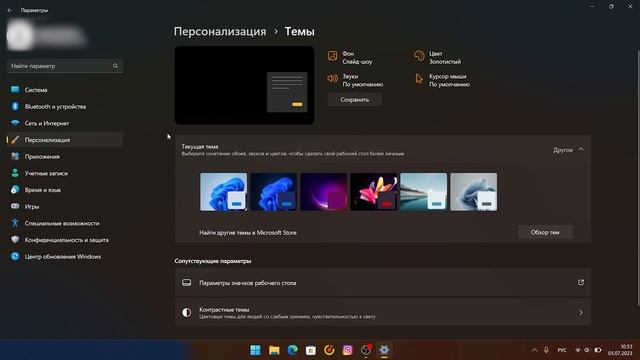Open Instagram app from taskbar
The height and width of the screenshot is (360, 640).
[x=347, y=350]
